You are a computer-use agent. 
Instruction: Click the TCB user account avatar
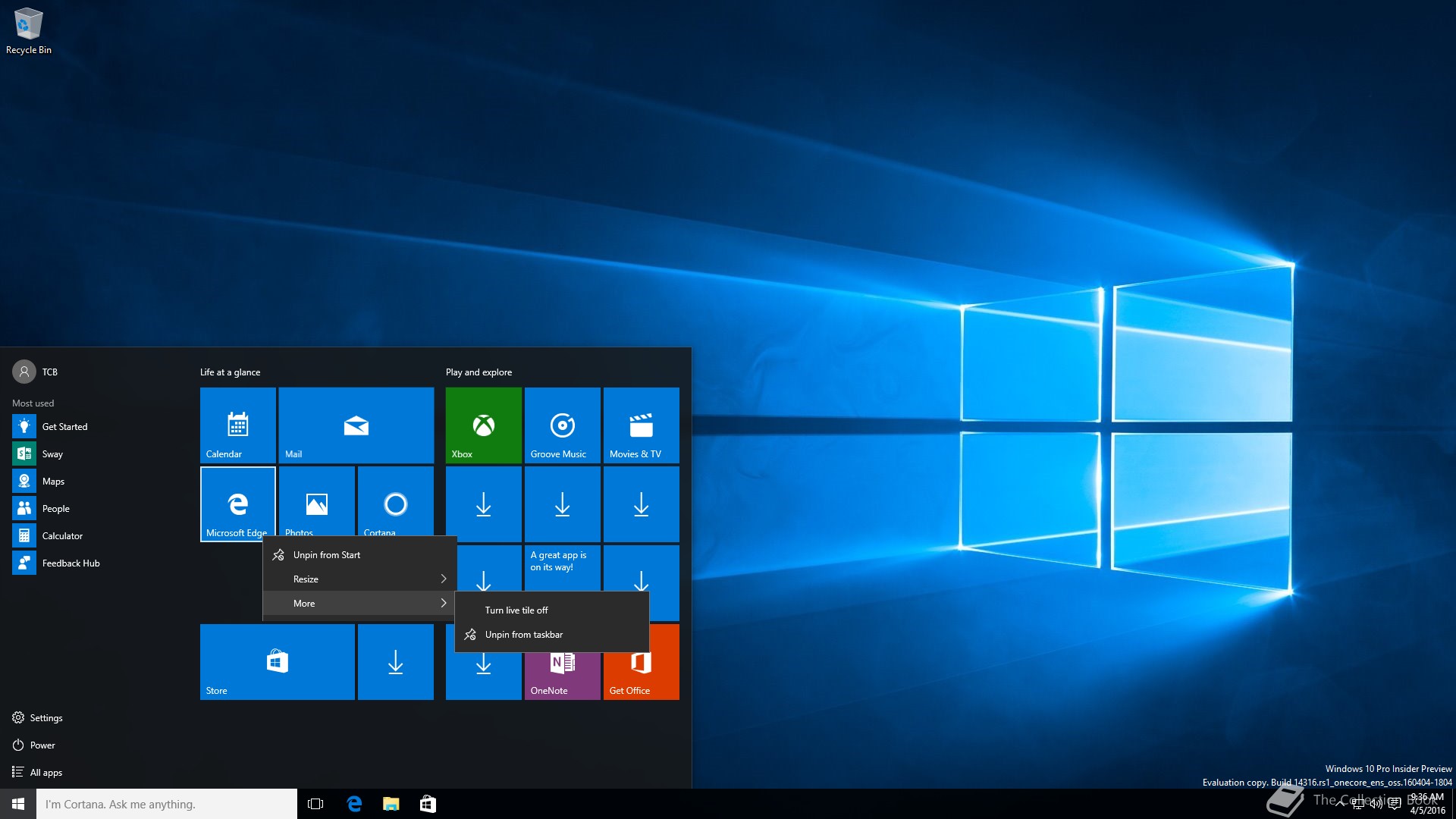pyautogui.click(x=24, y=372)
